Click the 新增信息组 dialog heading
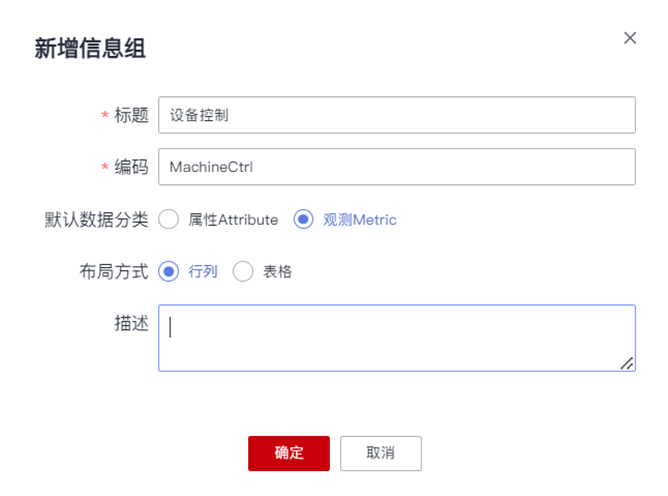 pos(90,47)
